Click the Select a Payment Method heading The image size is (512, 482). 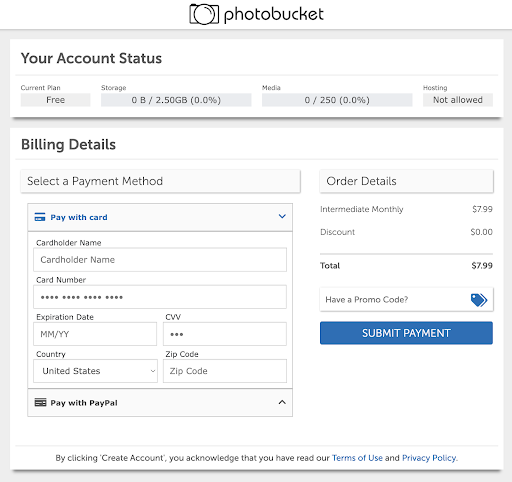click(x=95, y=181)
